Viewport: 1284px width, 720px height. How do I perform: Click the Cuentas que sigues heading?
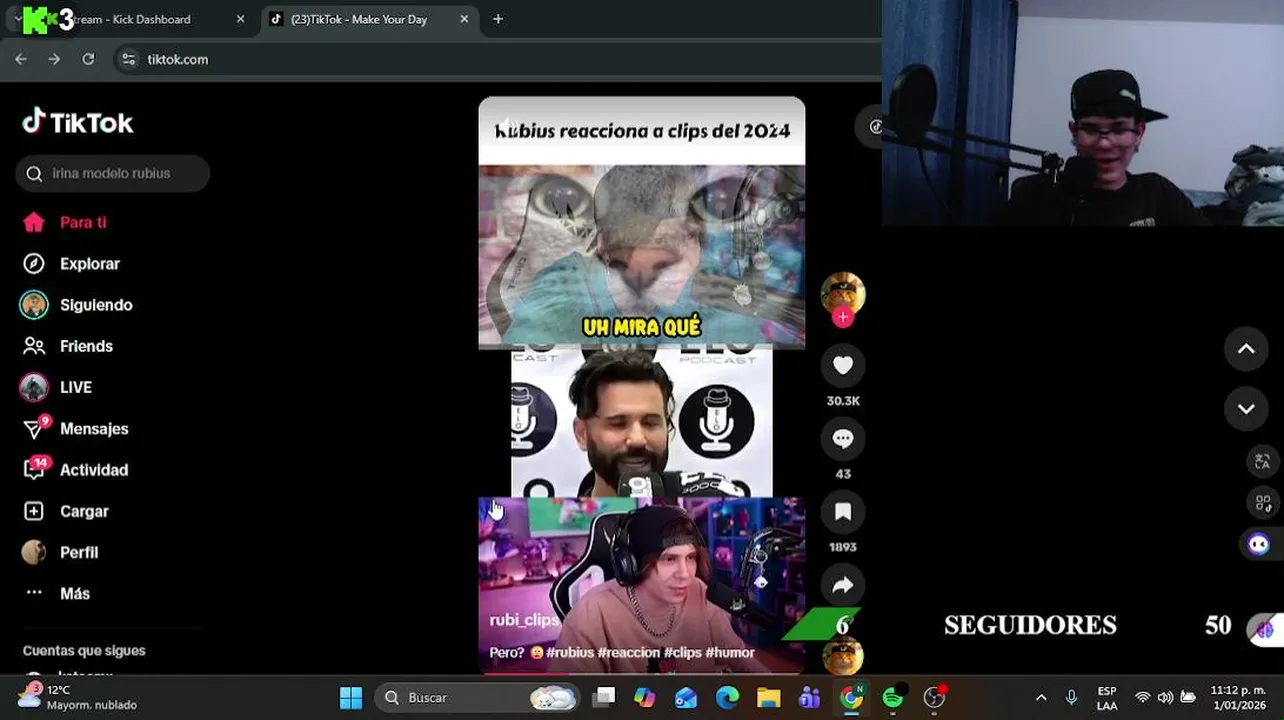(x=84, y=650)
